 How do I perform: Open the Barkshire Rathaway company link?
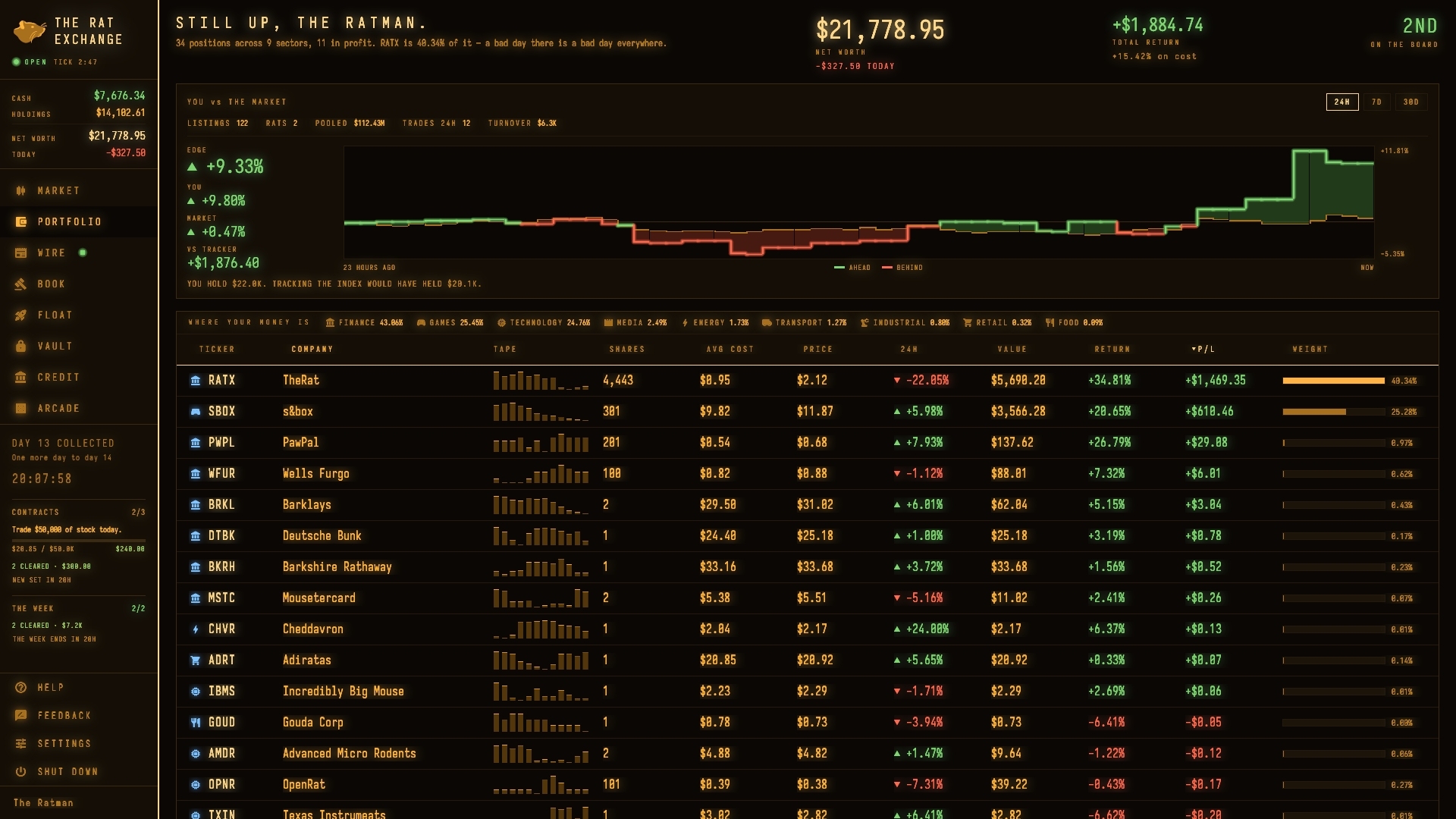pyautogui.click(x=337, y=566)
